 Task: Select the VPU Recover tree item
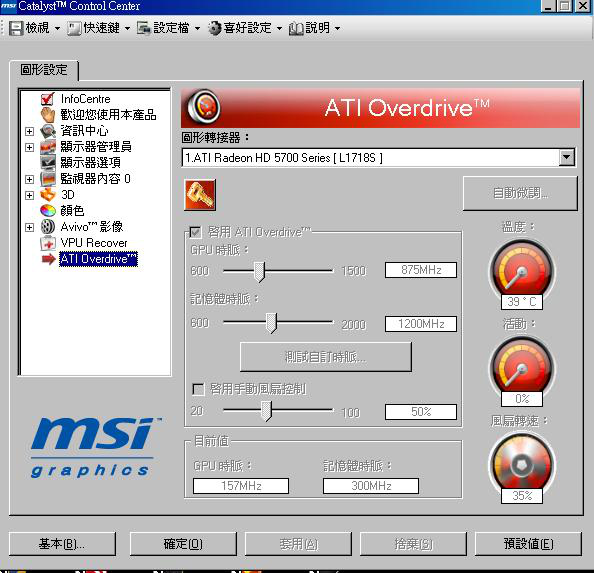click(94, 243)
